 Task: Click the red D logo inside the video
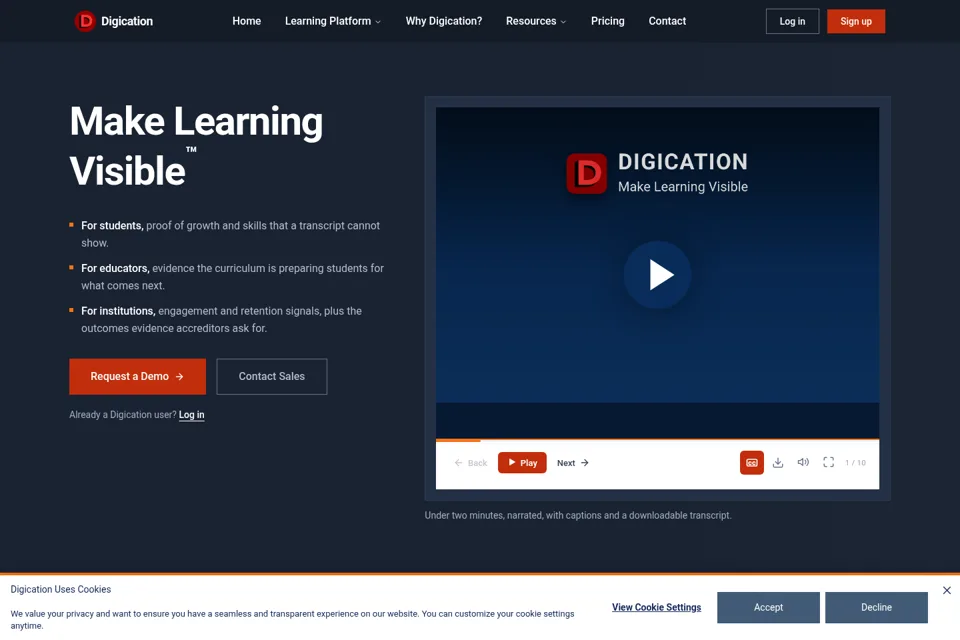586,173
